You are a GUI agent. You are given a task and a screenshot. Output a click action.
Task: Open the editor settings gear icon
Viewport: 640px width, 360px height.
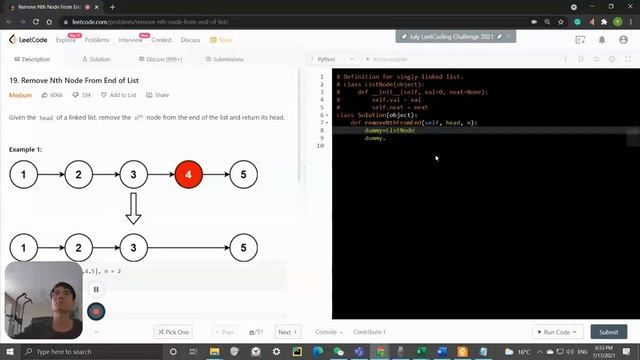tap(612, 59)
